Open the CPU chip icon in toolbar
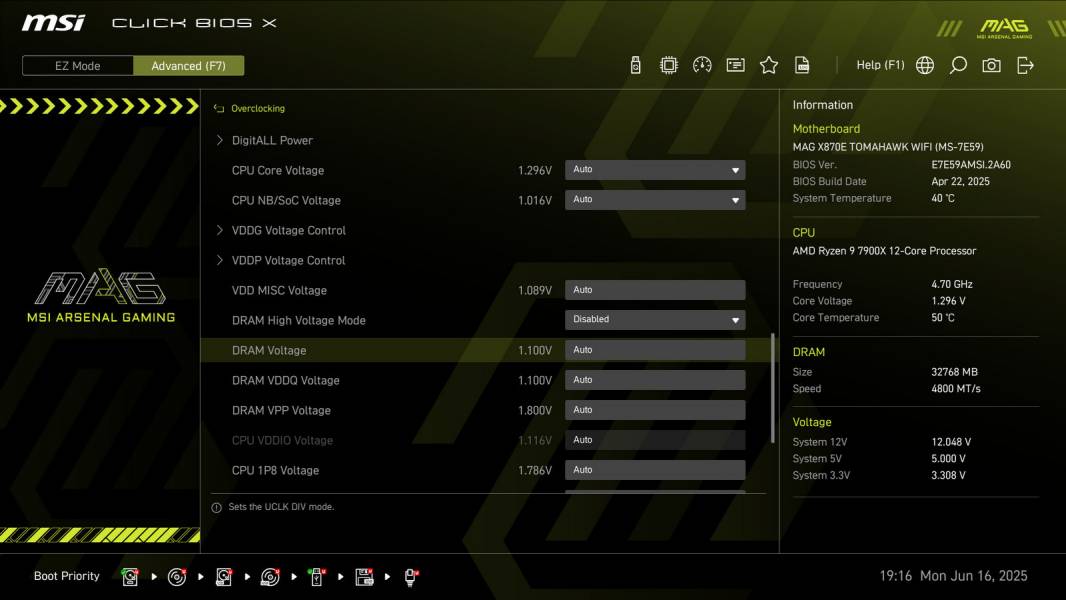Image resolution: width=1066 pixels, height=600 pixels. click(669, 65)
